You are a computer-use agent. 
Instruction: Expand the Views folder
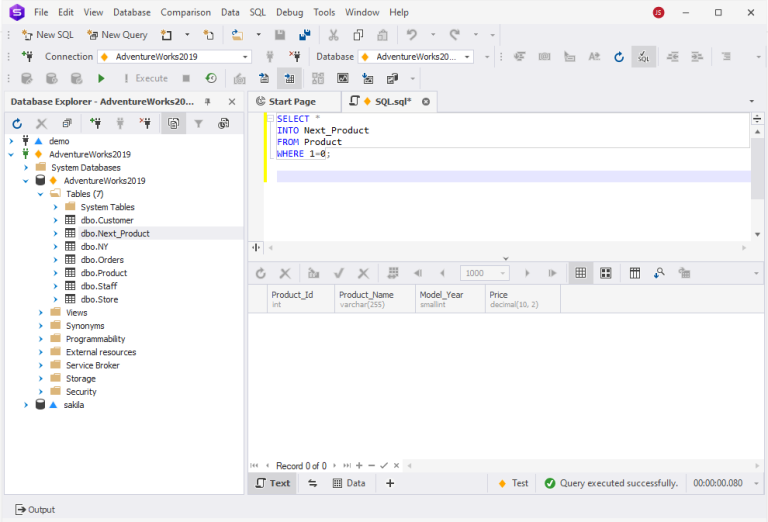coord(41,312)
